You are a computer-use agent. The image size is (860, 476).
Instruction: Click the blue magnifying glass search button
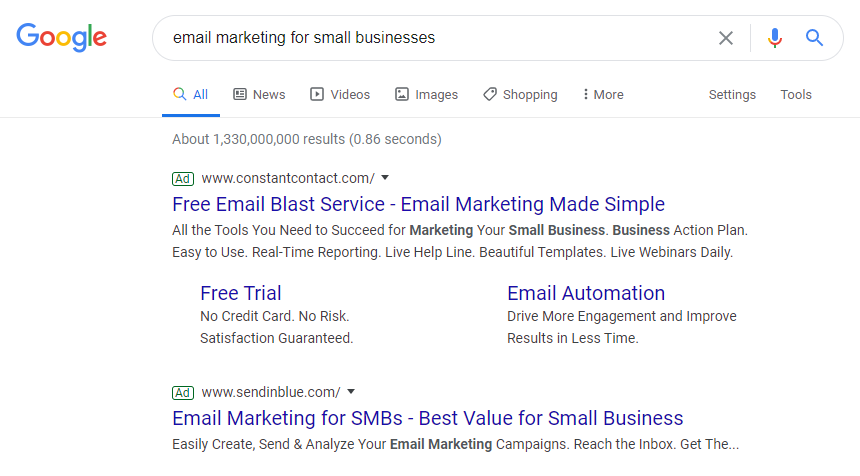click(x=815, y=38)
